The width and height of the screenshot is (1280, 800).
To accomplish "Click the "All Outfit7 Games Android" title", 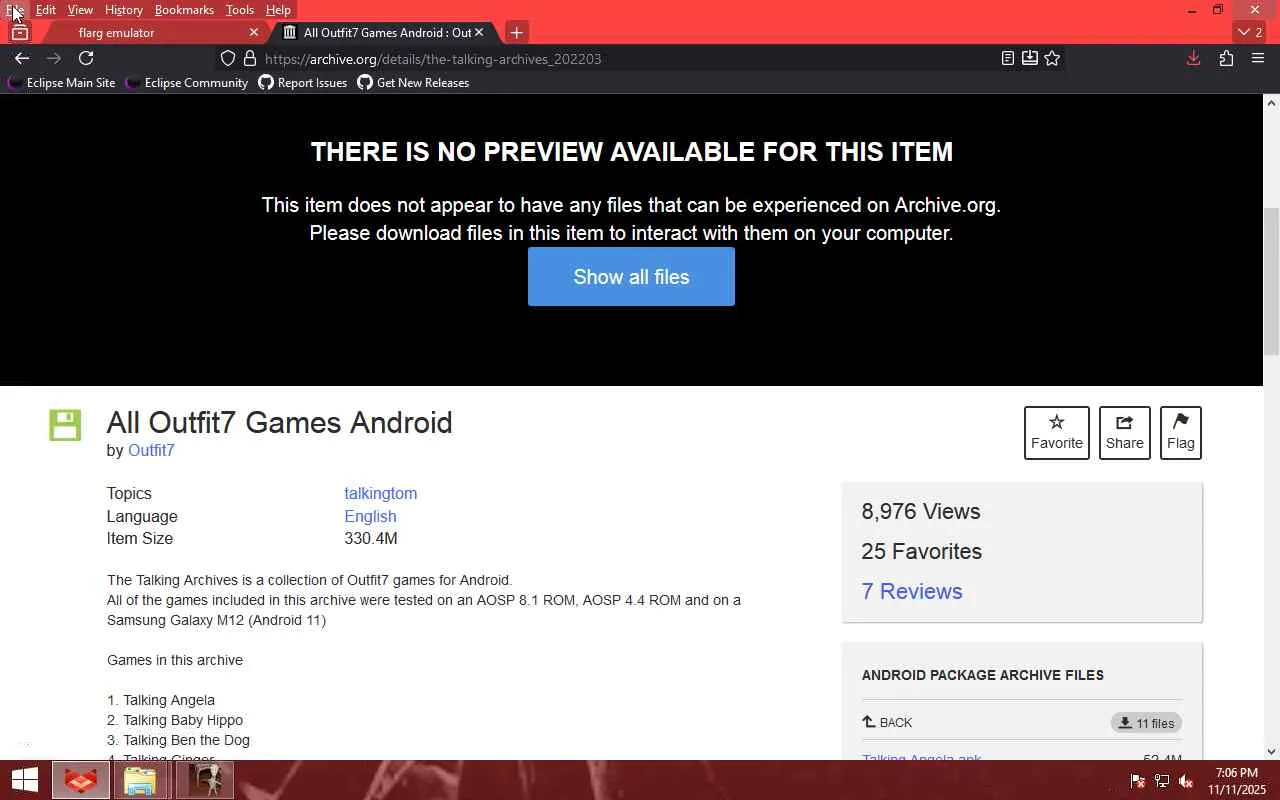I will (280, 422).
